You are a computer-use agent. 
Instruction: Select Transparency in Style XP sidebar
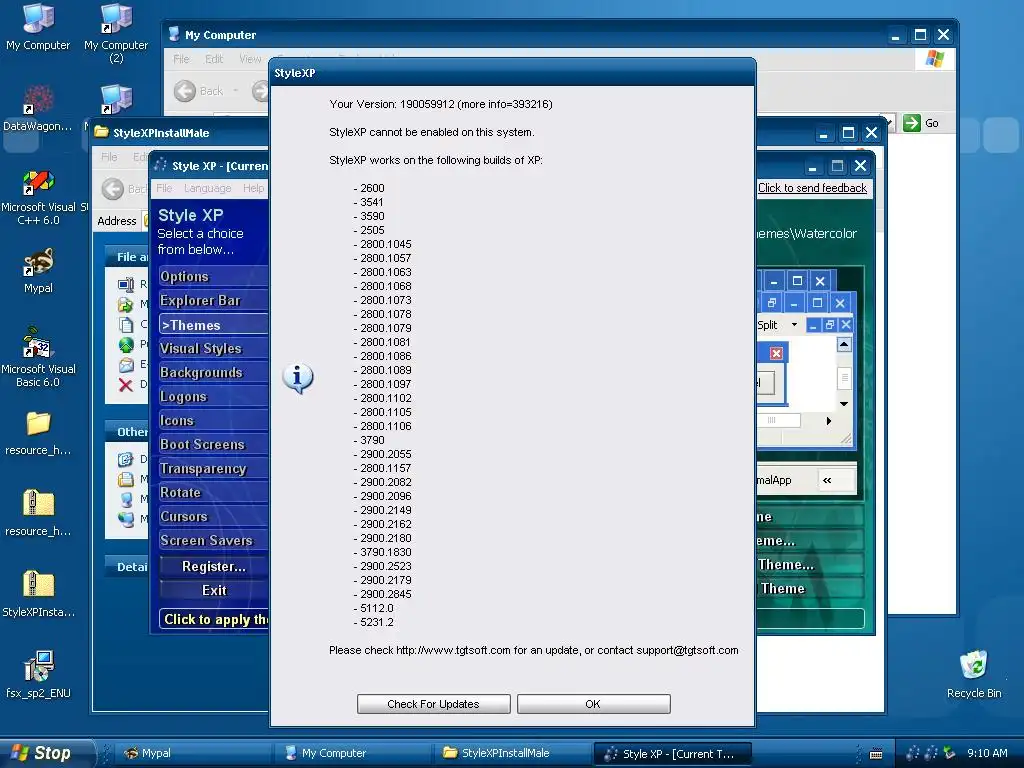click(x=213, y=468)
